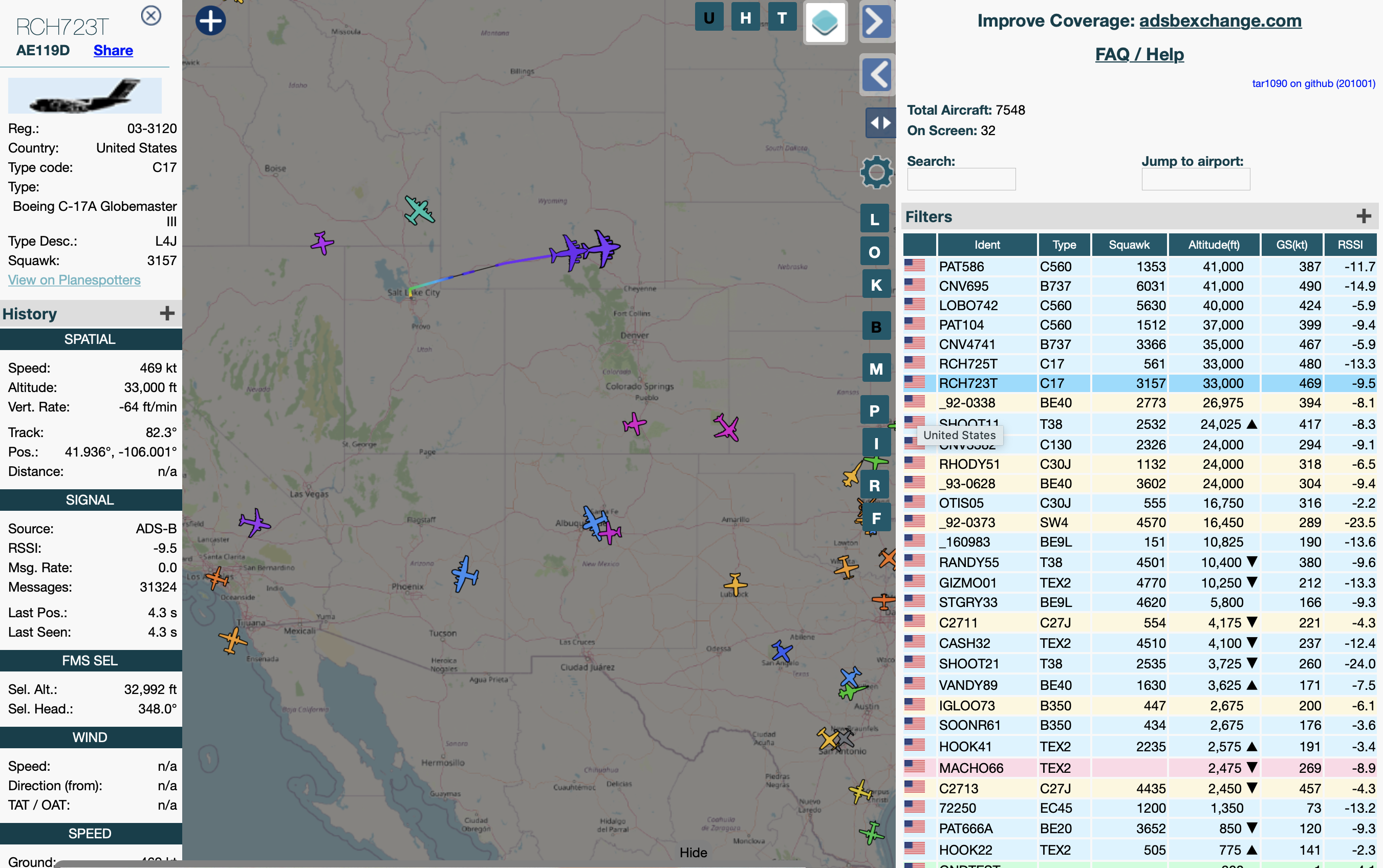
Task: Toggle the O map option button
Action: pos(874,251)
